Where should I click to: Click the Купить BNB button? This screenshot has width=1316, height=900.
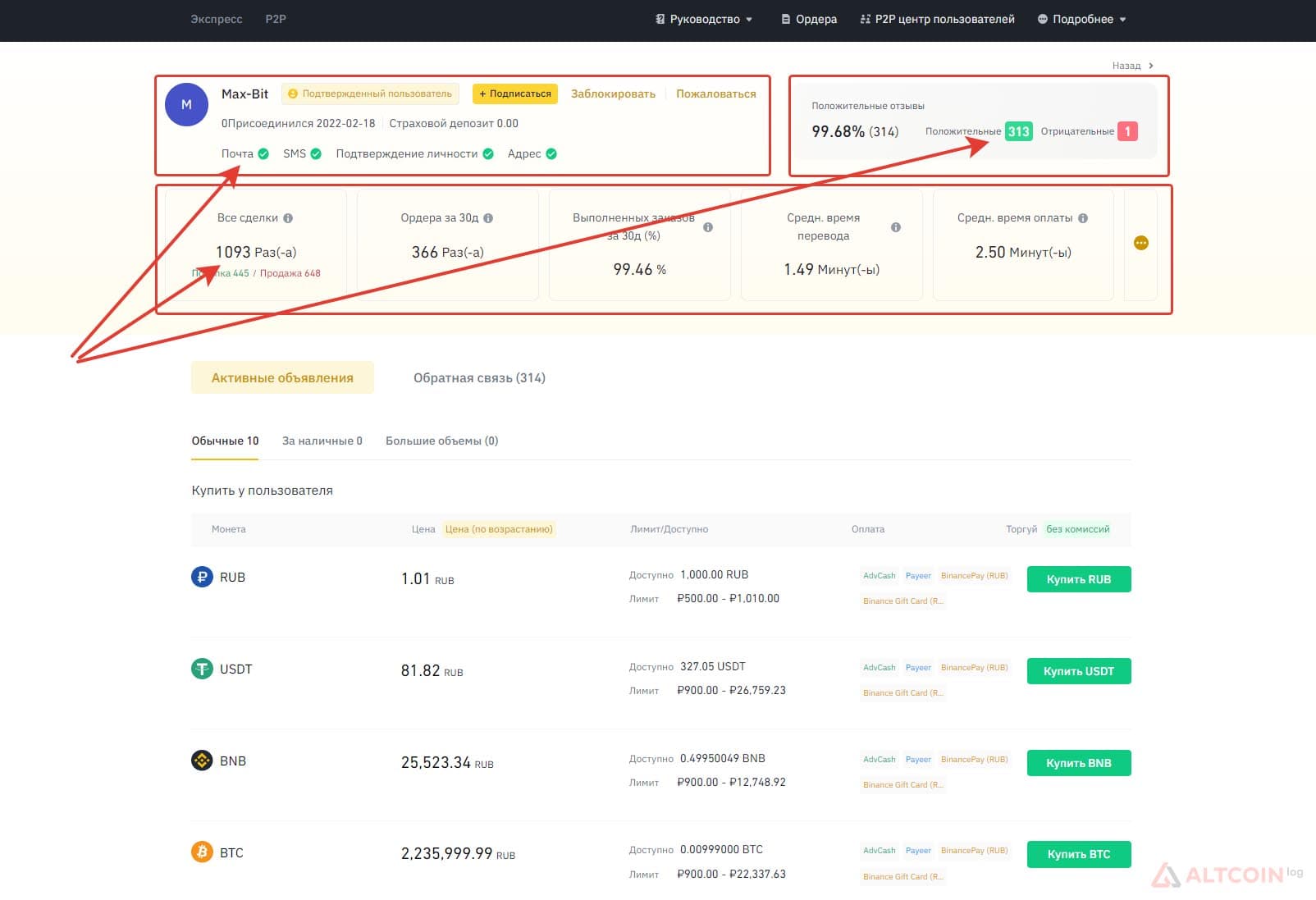(1079, 763)
